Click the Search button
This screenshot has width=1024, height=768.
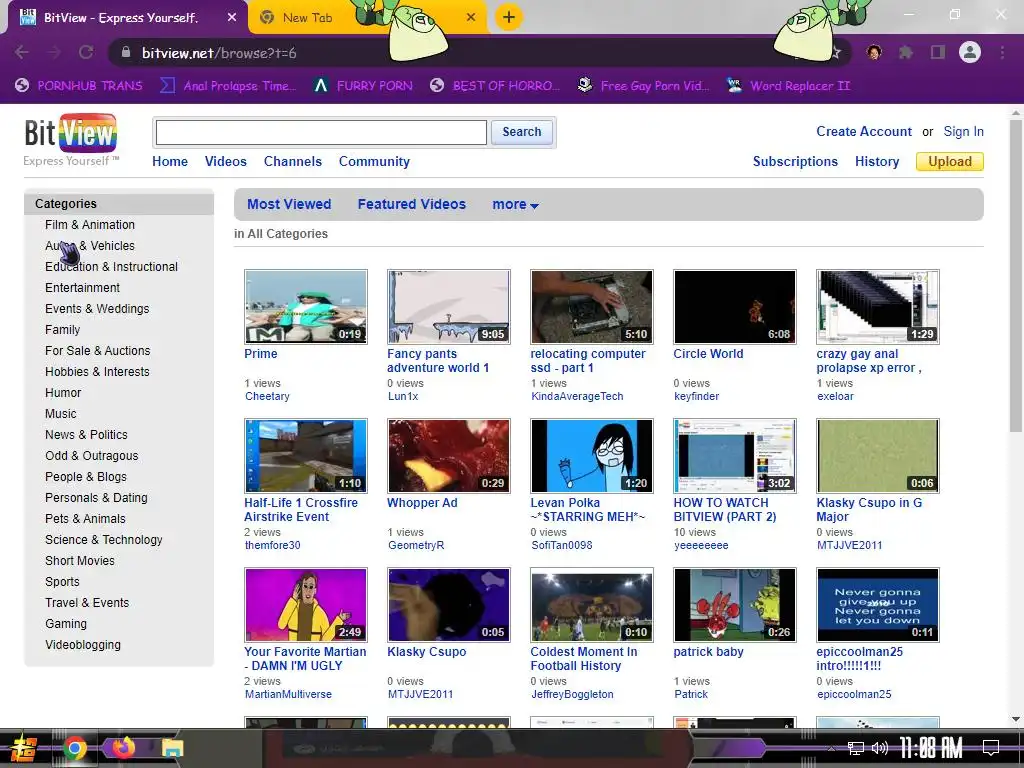pos(522,132)
